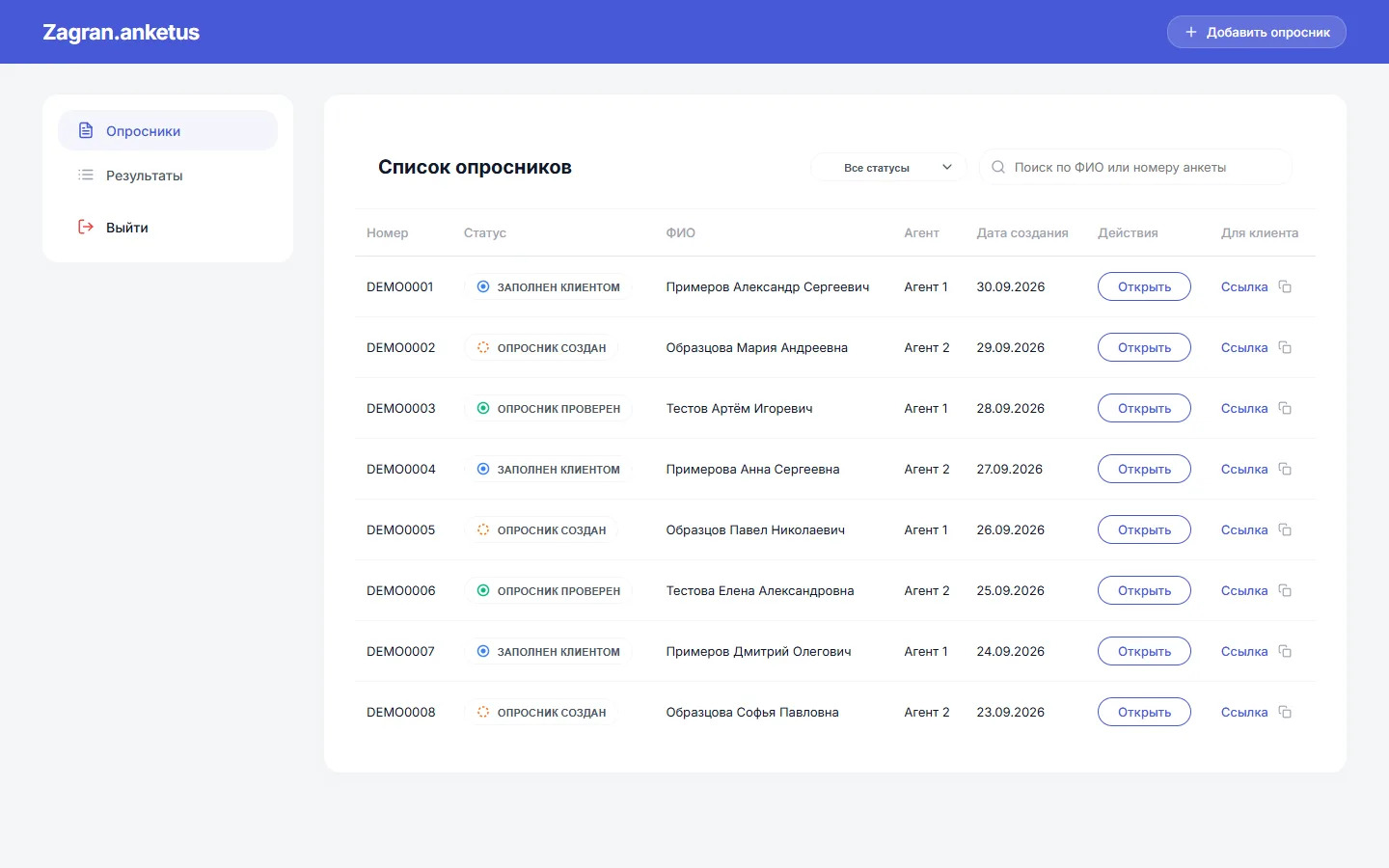Select name Образцова Софья Павловна
1389x868 pixels.
(x=752, y=712)
